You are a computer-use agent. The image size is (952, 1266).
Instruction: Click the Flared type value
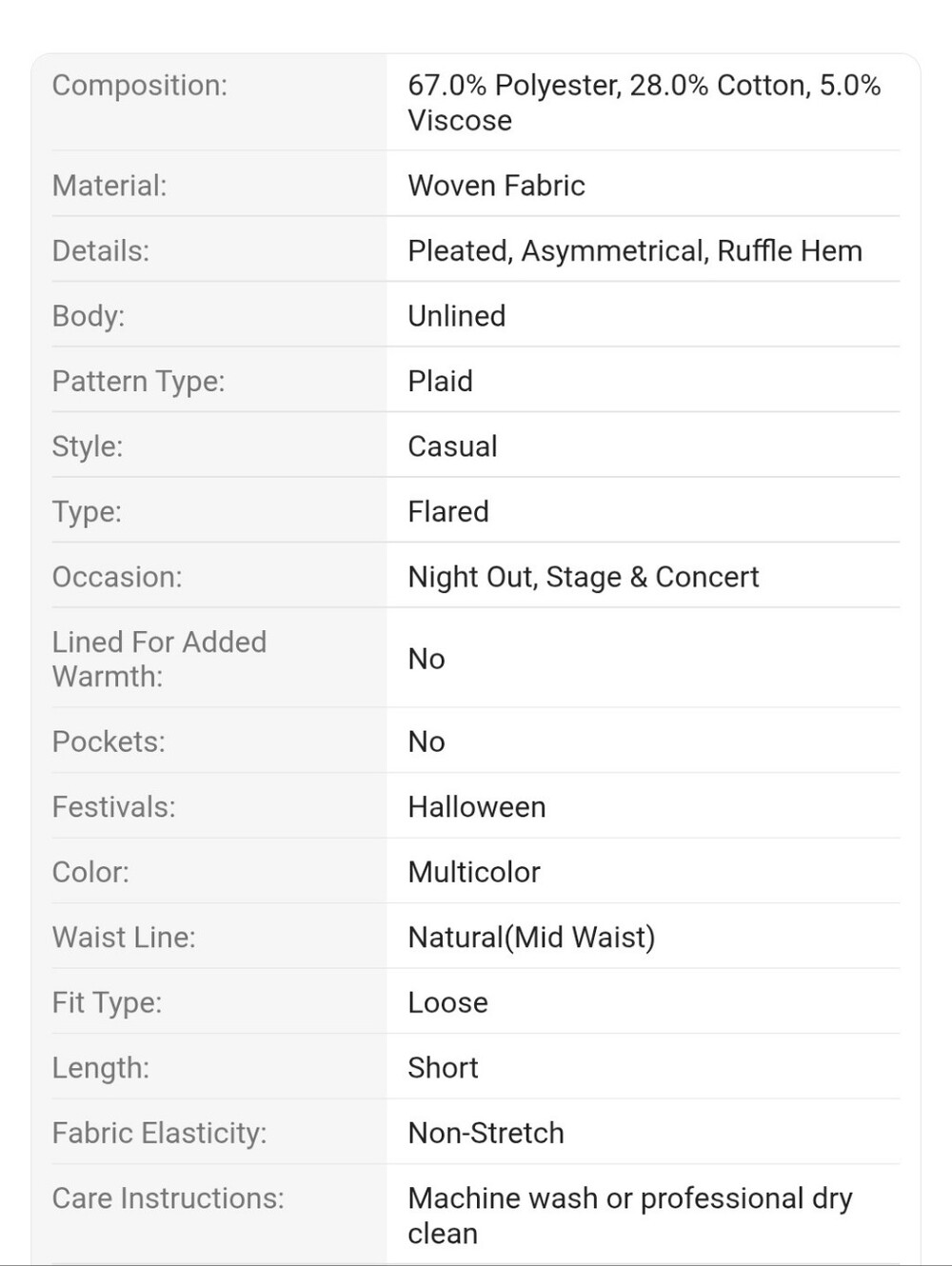pyautogui.click(x=448, y=511)
